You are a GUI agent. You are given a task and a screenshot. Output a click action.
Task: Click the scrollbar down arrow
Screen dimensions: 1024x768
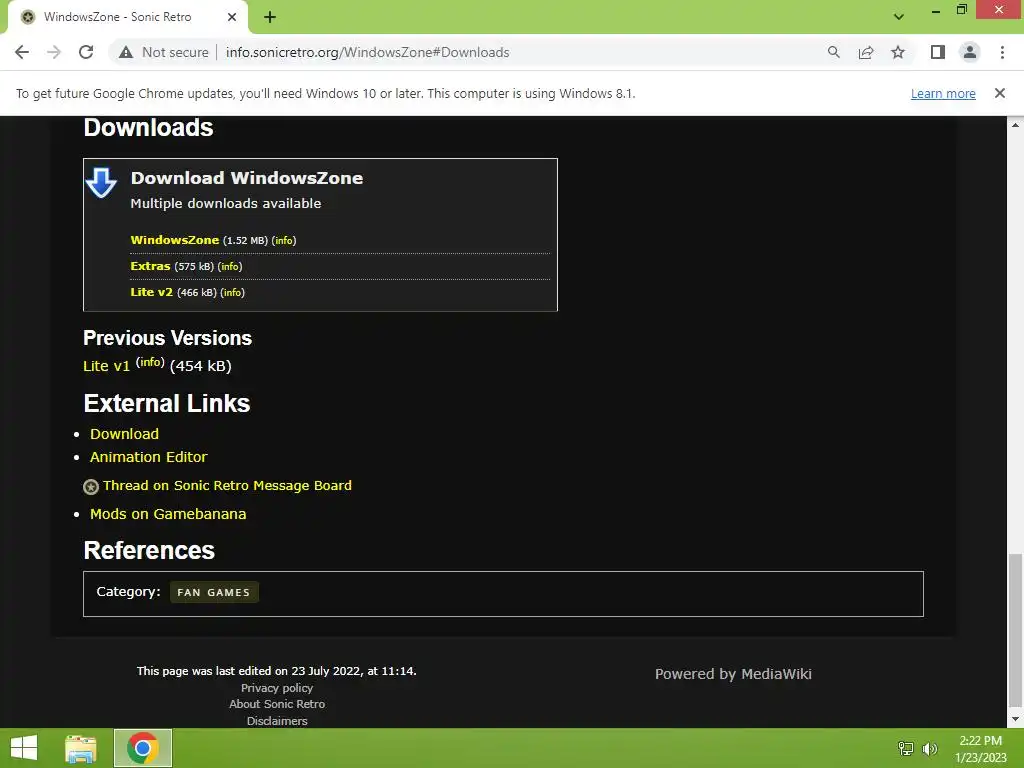pos(1015,720)
